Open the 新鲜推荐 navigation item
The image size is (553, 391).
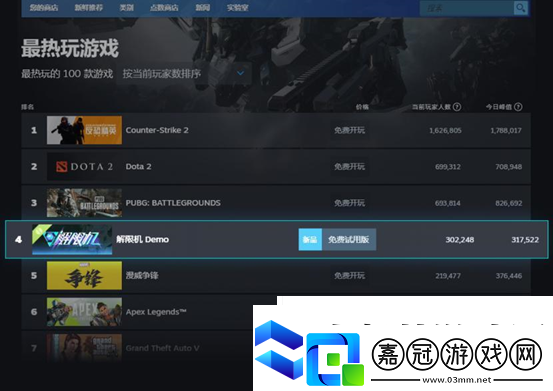point(89,7)
